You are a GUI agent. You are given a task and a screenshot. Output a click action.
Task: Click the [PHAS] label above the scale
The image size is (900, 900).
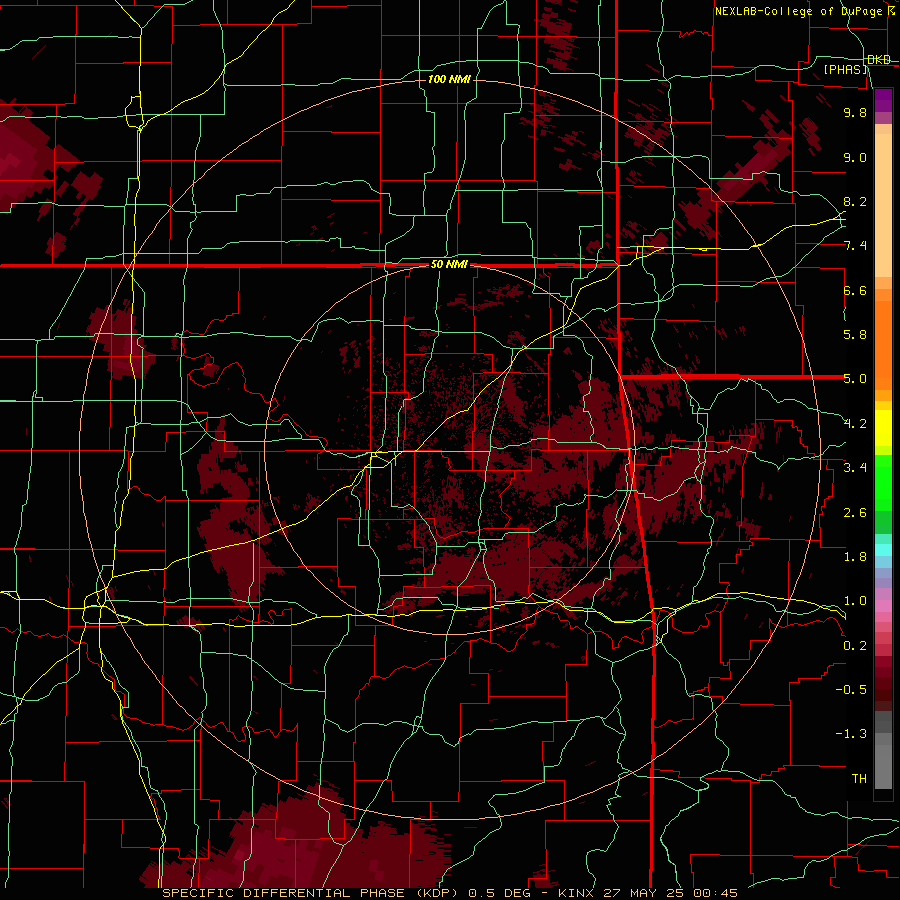(845, 69)
